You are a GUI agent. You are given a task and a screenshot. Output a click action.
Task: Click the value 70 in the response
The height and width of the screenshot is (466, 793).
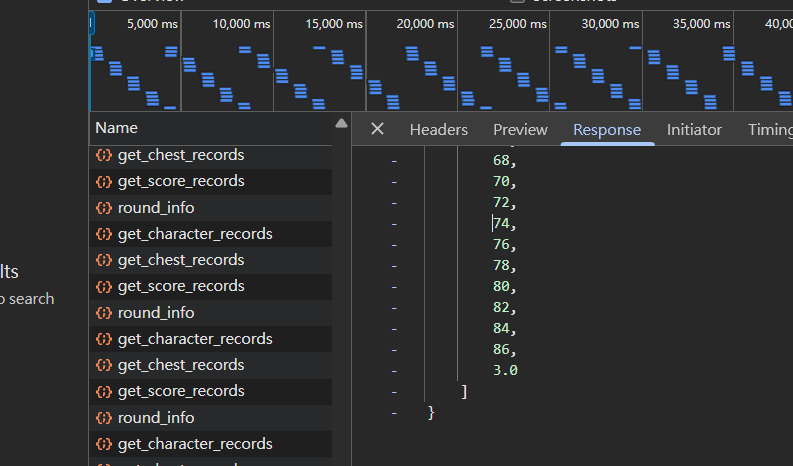(501, 181)
